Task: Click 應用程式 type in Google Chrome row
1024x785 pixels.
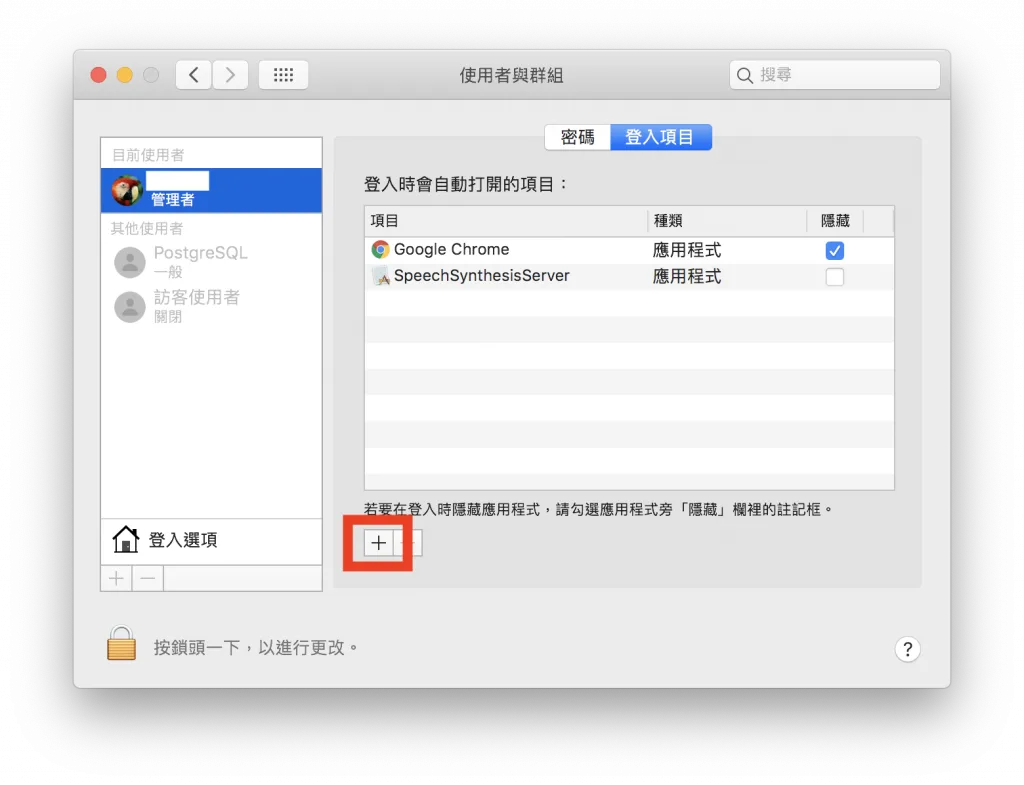Action: 687,250
